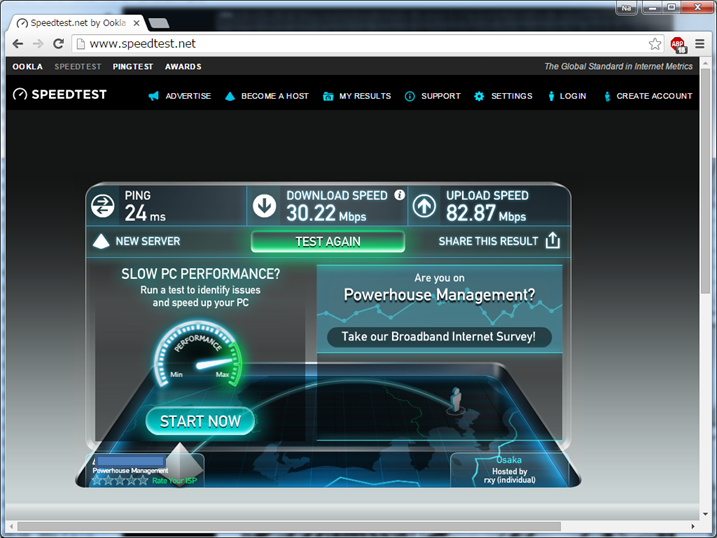Click the Advertise megaphone icon
This screenshot has height=538, width=717.
click(x=154, y=96)
